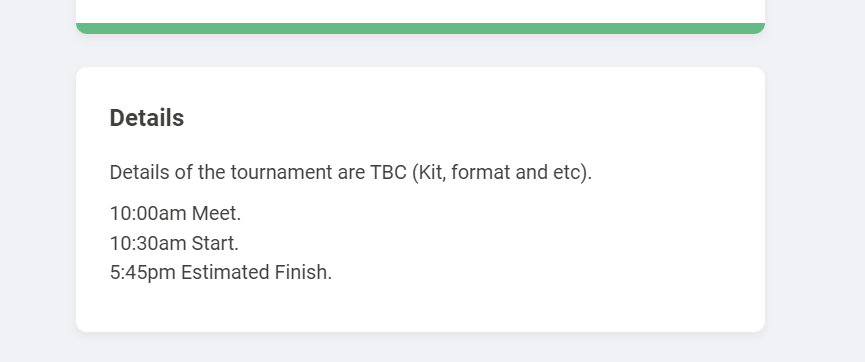Screen dimensions: 865x362
Task: Click the 10:00am time text
Action: click(x=148, y=213)
